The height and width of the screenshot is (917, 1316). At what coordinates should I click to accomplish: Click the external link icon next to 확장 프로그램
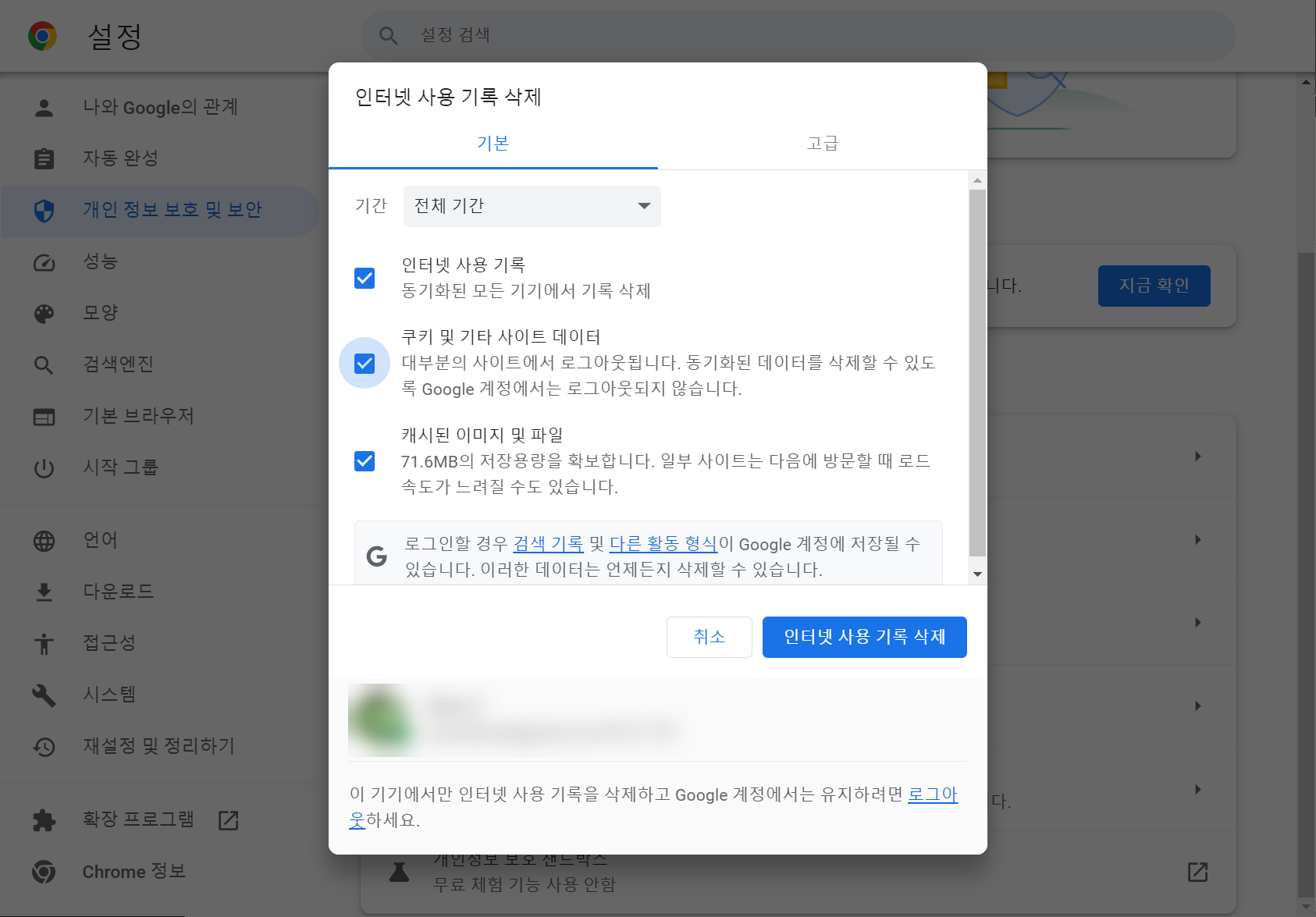[229, 820]
